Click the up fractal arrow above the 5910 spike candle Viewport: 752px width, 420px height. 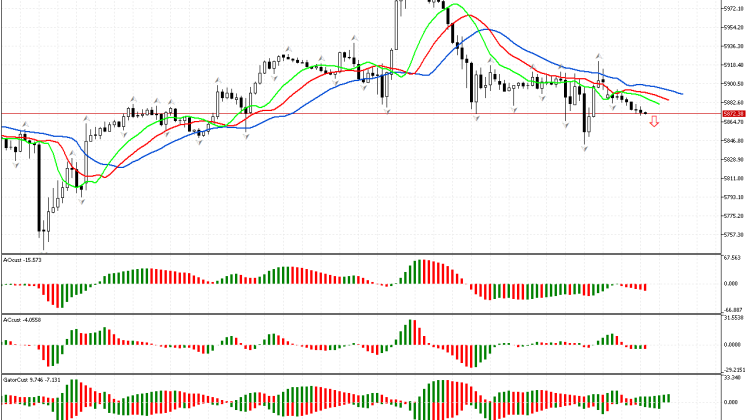(599, 55)
